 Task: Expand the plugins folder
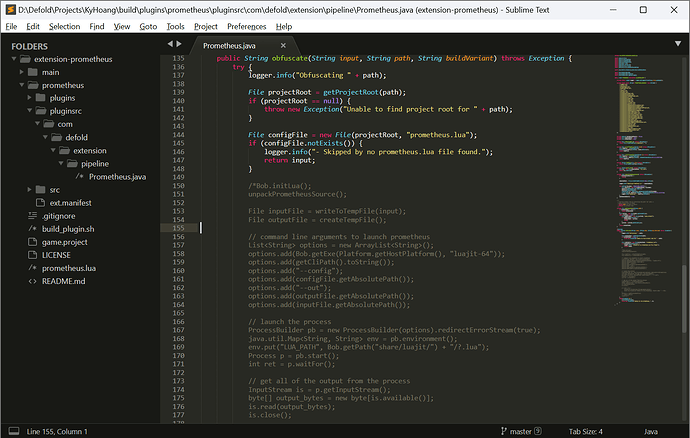pyautogui.click(x=29, y=98)
